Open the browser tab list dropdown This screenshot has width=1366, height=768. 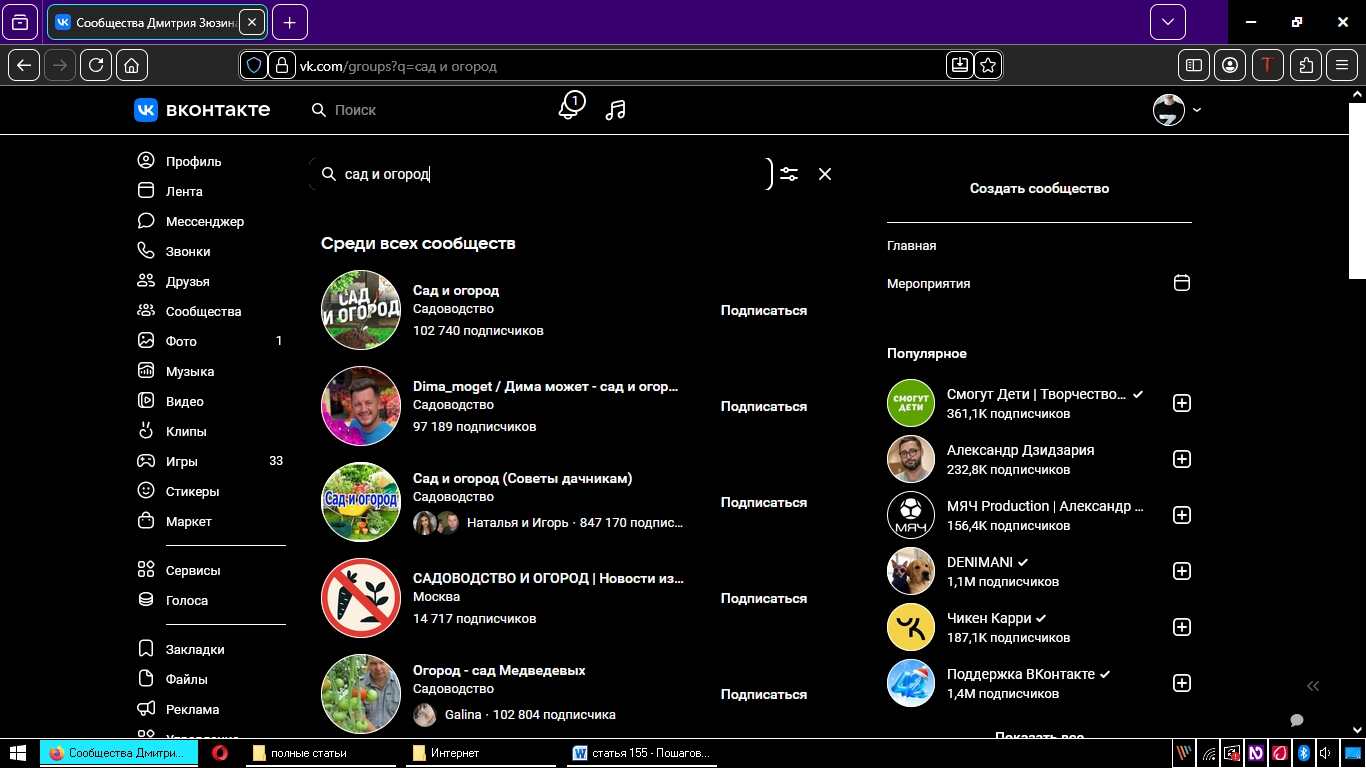point(1167,22)
